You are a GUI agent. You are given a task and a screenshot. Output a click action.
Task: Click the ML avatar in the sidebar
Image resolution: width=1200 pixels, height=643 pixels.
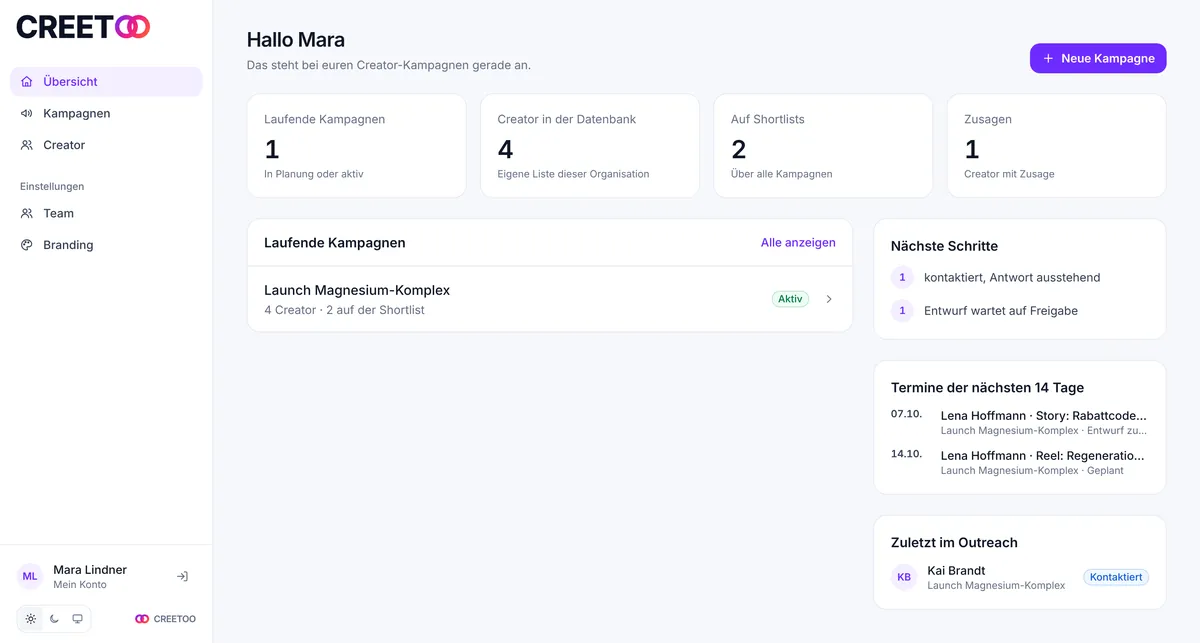tap(30, 577)
